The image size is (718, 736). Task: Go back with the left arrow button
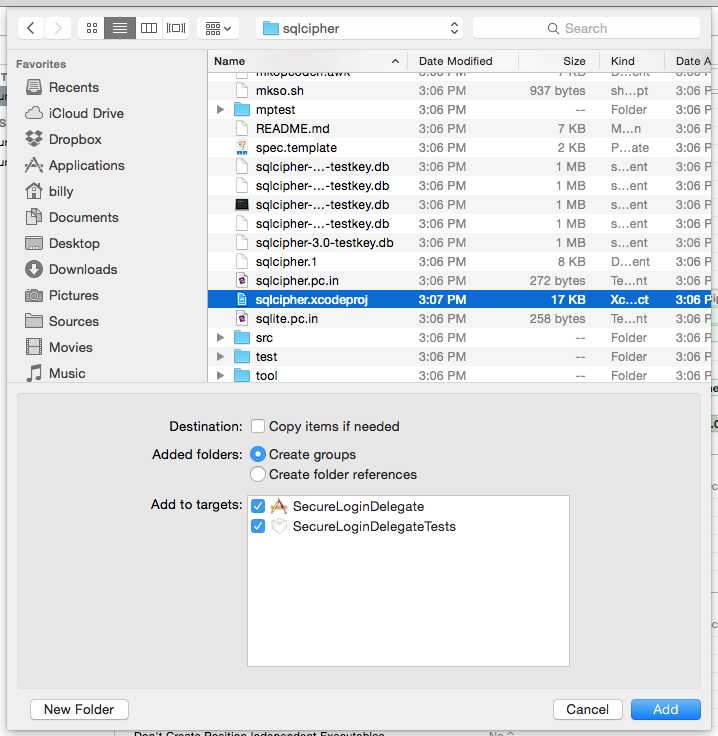[x=31, y=28]
